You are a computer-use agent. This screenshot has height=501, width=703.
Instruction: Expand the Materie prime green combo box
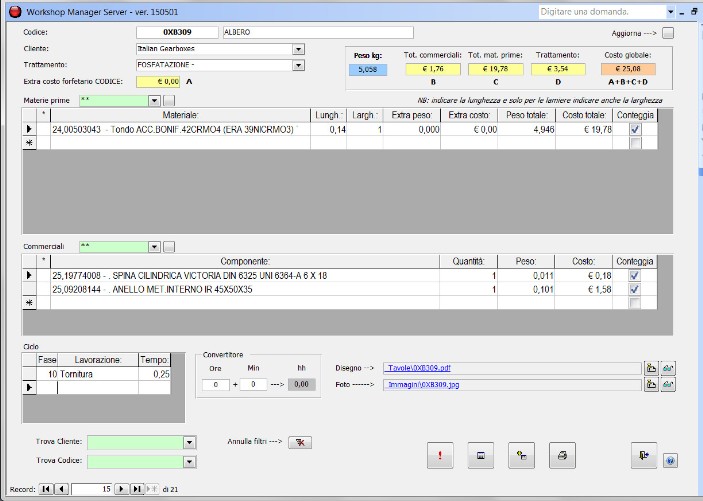(154, 100)
